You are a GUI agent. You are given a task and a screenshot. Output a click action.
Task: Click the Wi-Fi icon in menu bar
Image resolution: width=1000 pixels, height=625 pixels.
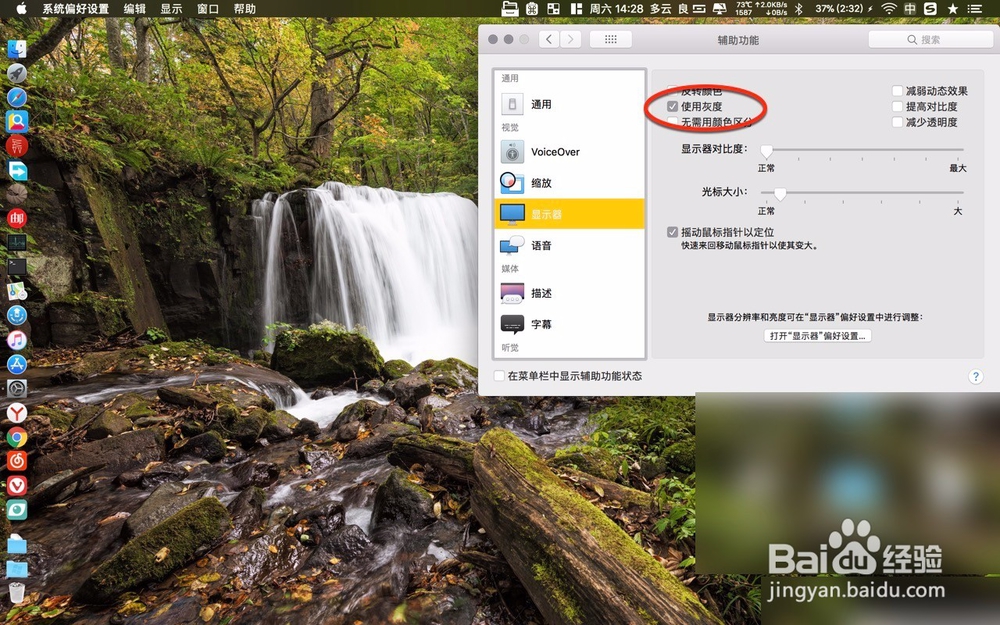pyautogui.click(x=888, y=8)
